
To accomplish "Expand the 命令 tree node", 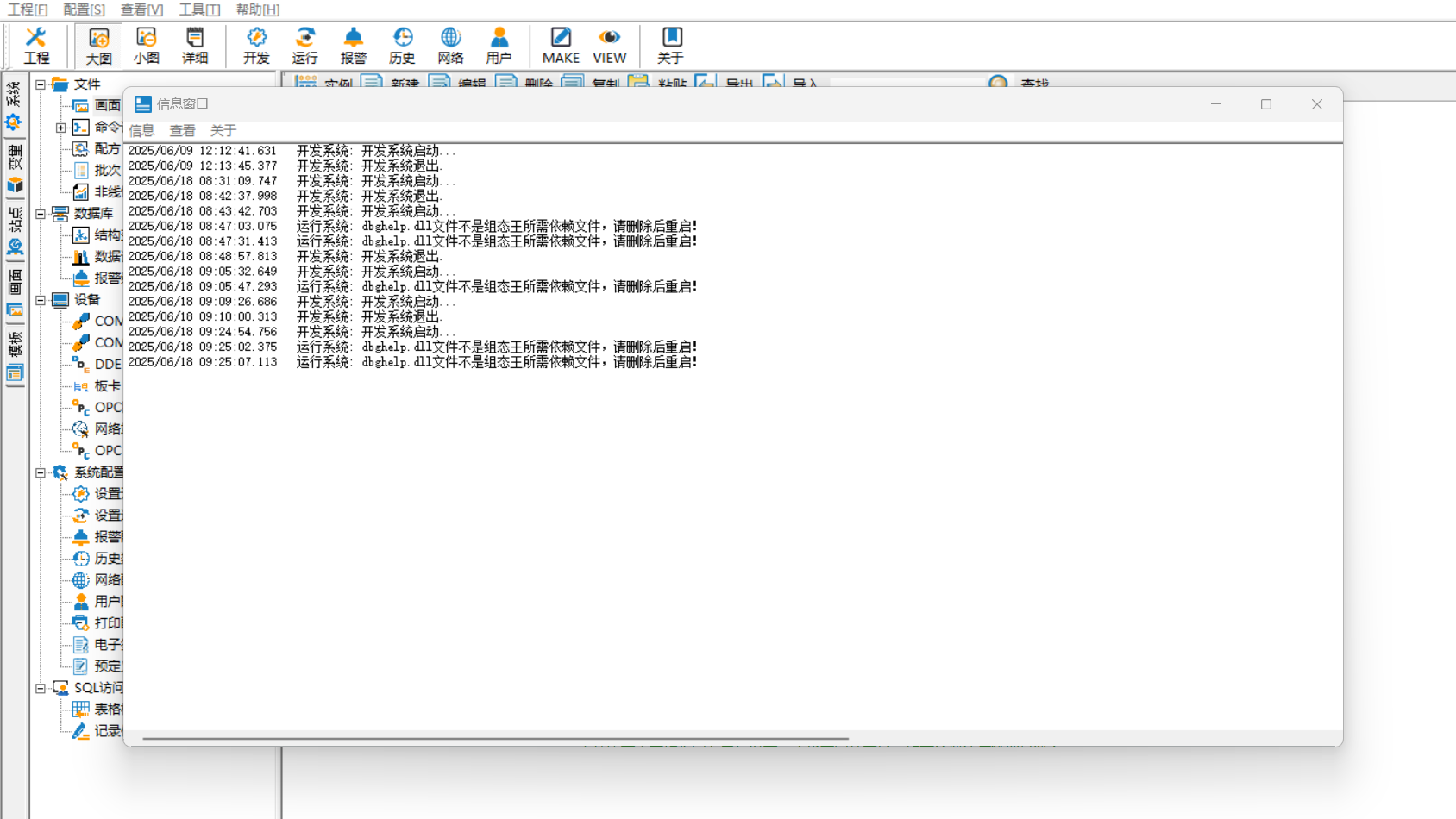I will click(x=61, y=128).
